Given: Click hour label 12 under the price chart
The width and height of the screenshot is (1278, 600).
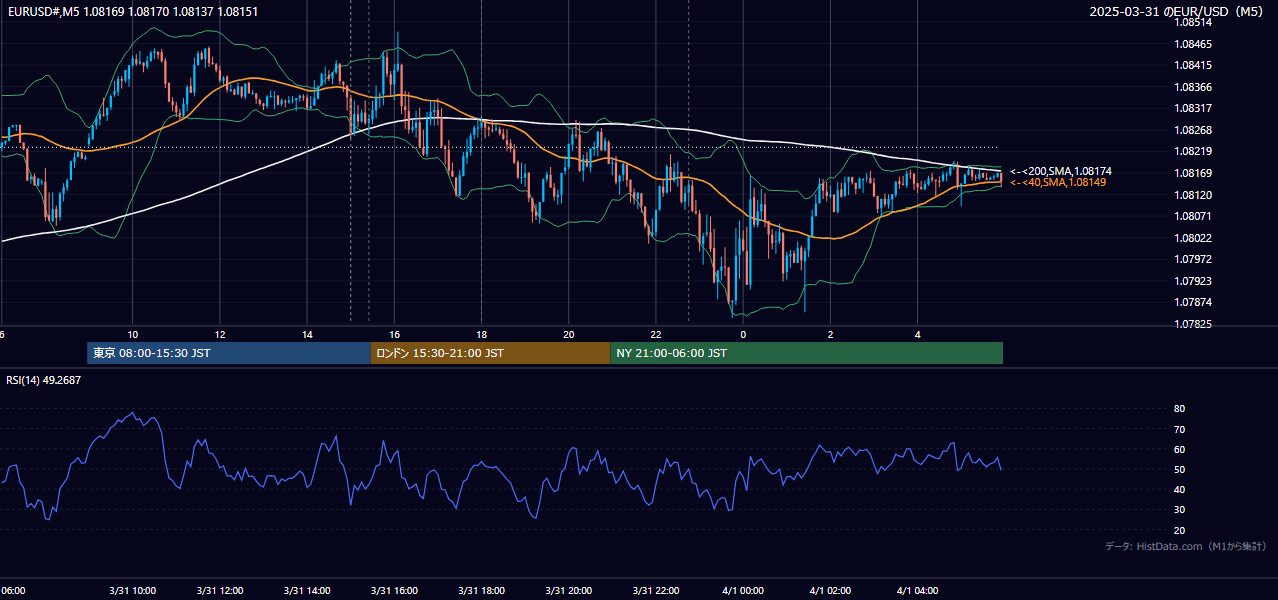Looking at the screenshot, I should point(220,334).
